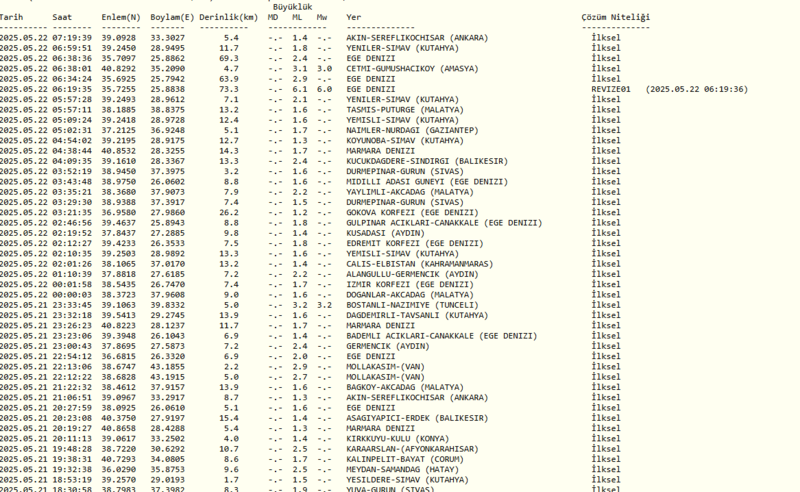Click the Büyüklük heading text
The width and height of the screenshot is (800, 492).
click(x=295, y=6)
